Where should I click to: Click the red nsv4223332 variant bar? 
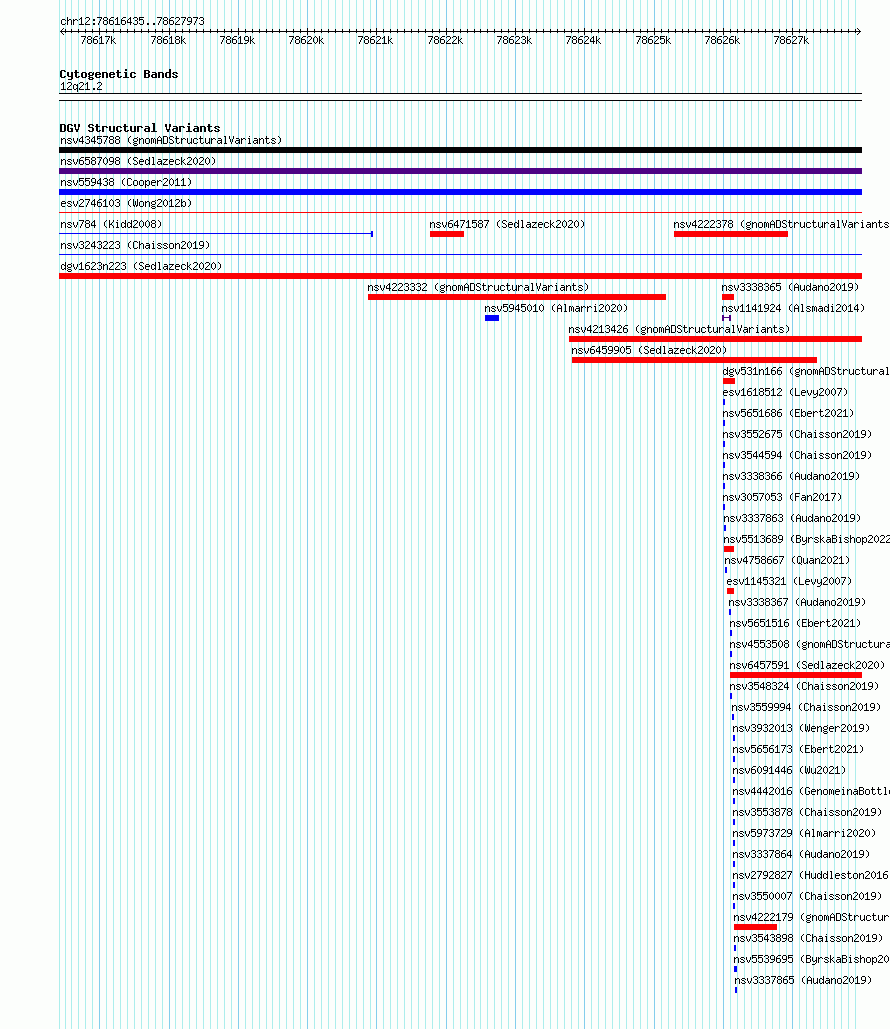point(517,297)
